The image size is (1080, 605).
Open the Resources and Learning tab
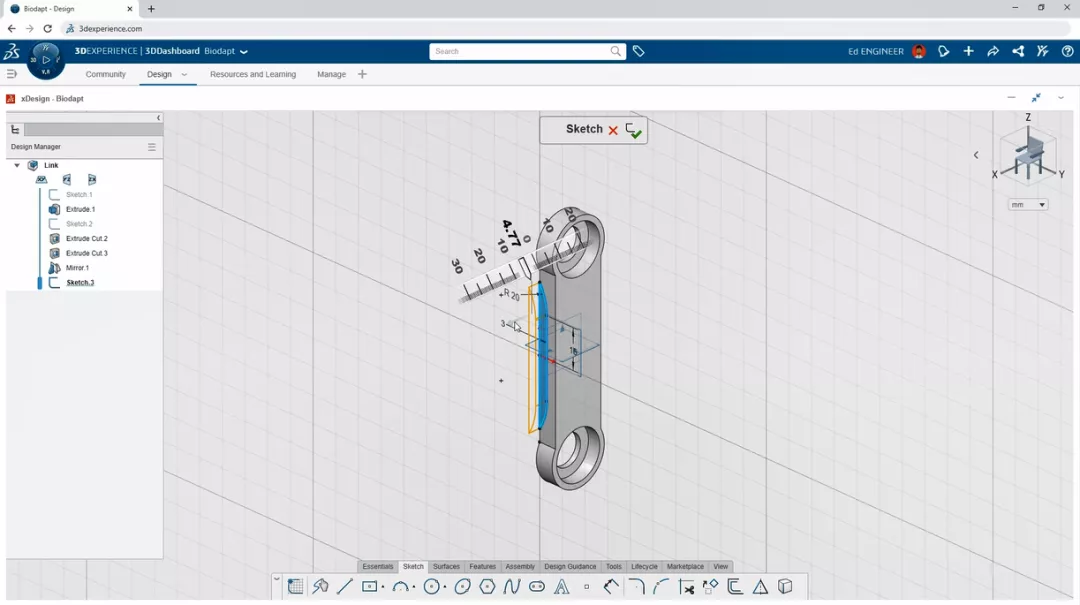coord(253,74)
